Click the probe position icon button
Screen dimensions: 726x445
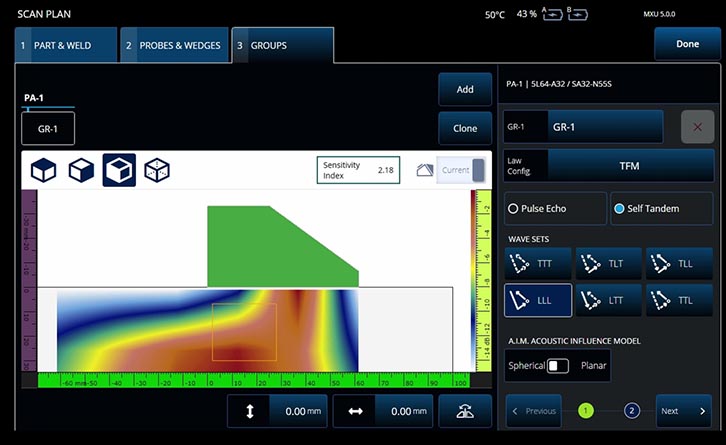465,411
